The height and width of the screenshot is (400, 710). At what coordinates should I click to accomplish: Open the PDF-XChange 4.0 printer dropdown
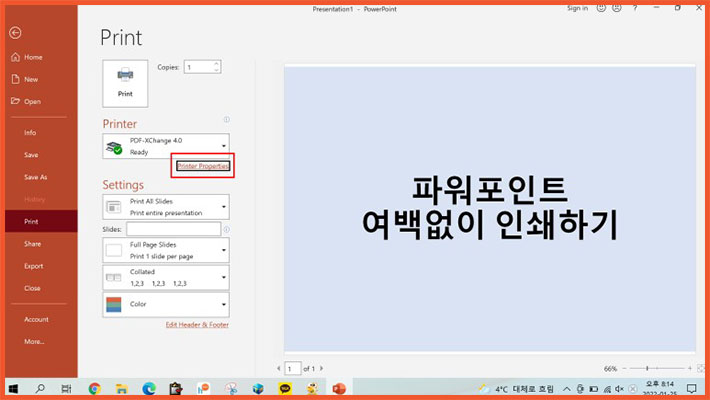(166, 146)
